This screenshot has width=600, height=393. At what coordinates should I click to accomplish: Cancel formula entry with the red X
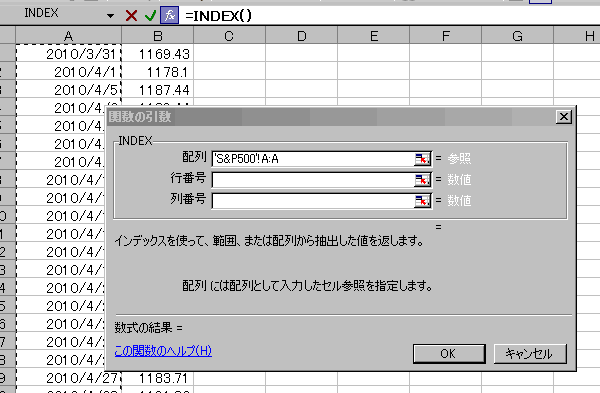coord(131,16)
